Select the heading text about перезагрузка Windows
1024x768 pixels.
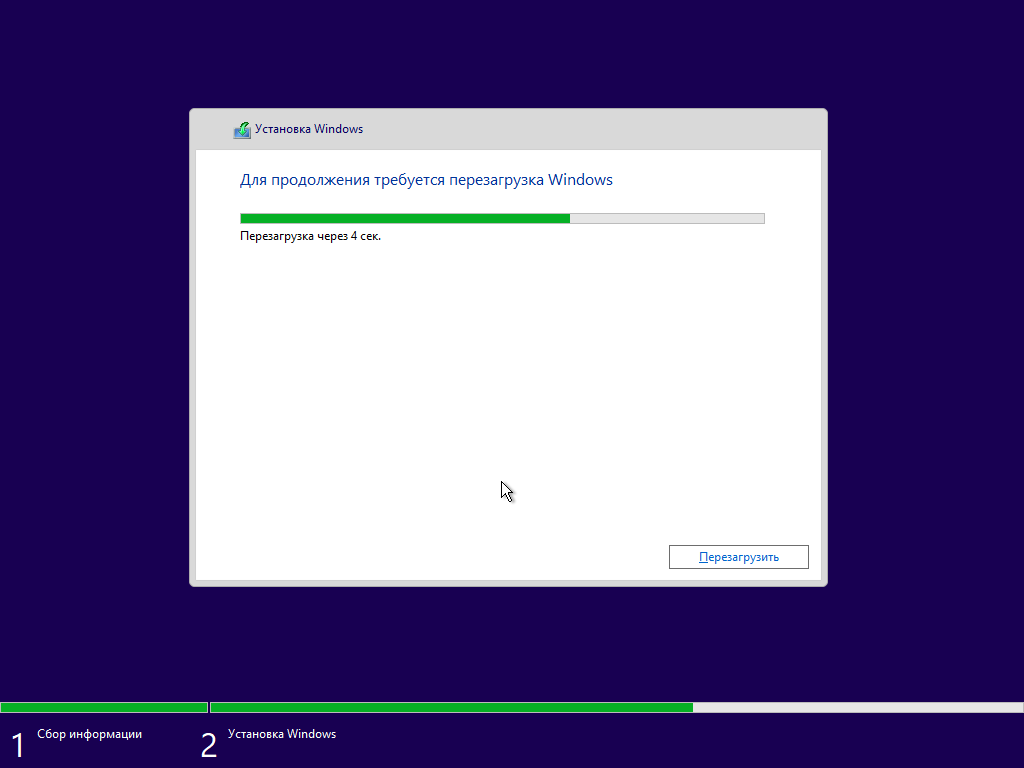[x=426, y=180]
